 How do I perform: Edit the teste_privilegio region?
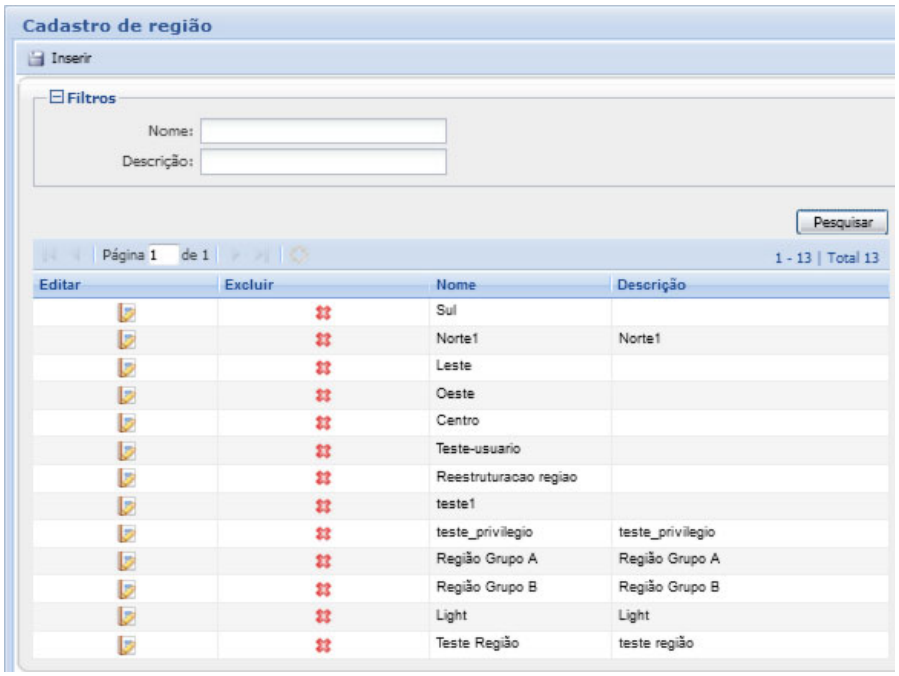click(x=126, y=533)
